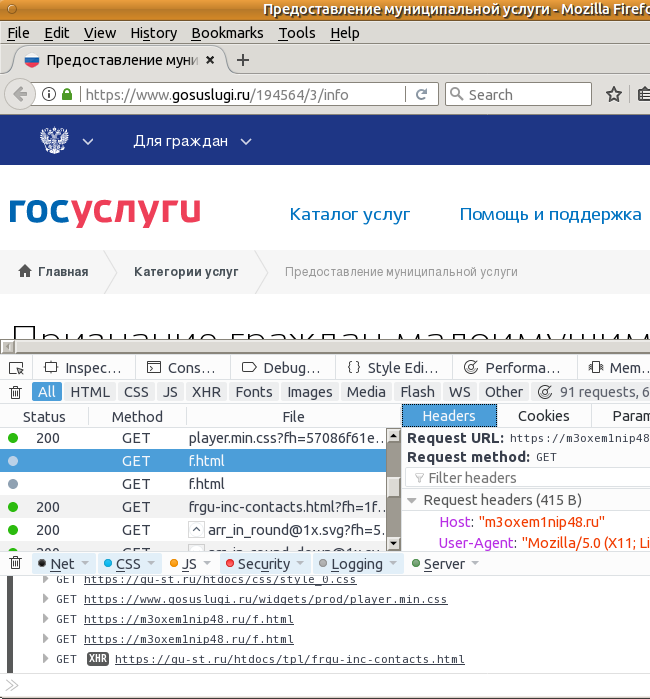The width and height of the screenshot is (650, 699).
Task: Click the request list scrollbar up arrow
Action: (394, 436)
